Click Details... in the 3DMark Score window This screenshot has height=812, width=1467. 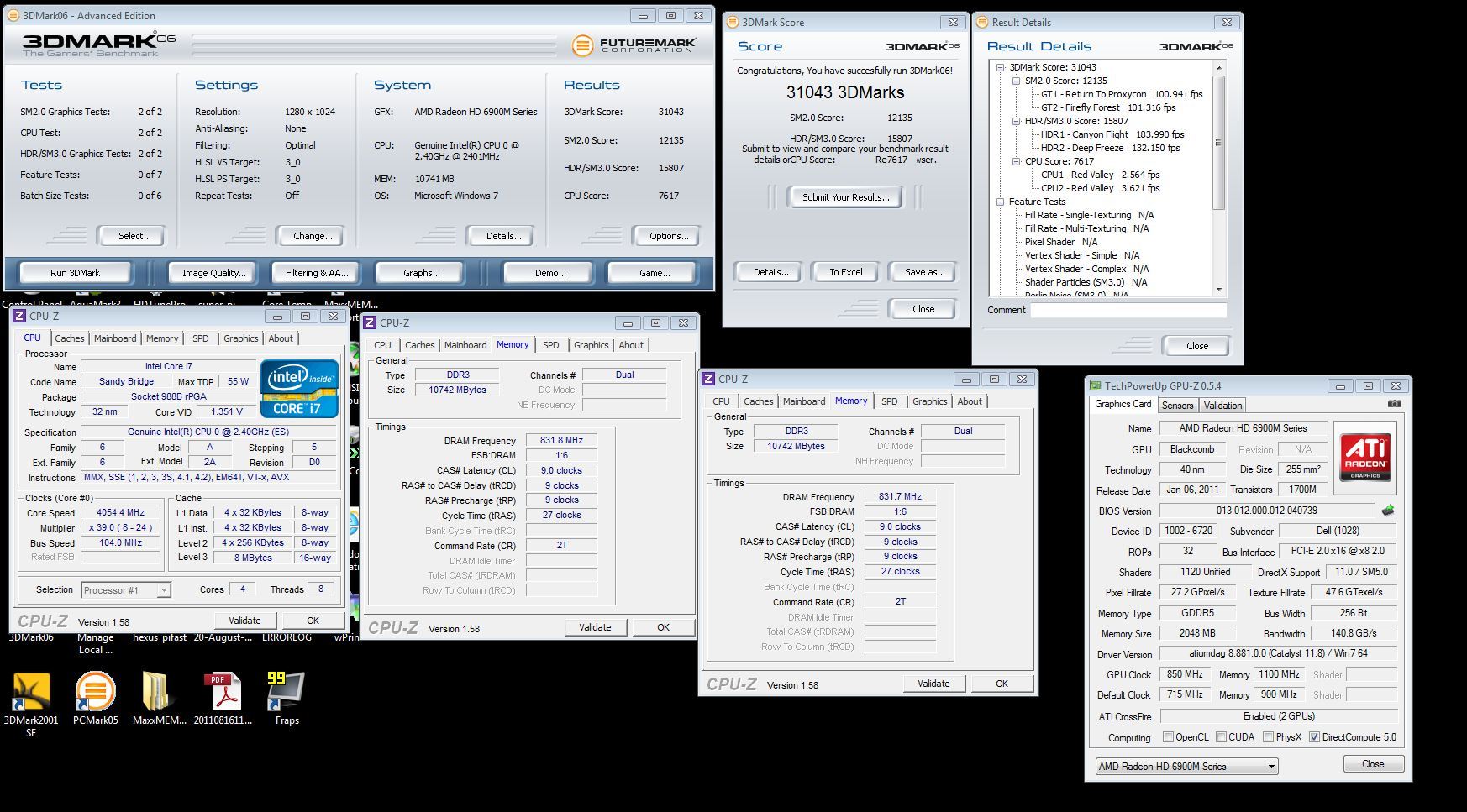pyautogui.click(x=770, y=272)
